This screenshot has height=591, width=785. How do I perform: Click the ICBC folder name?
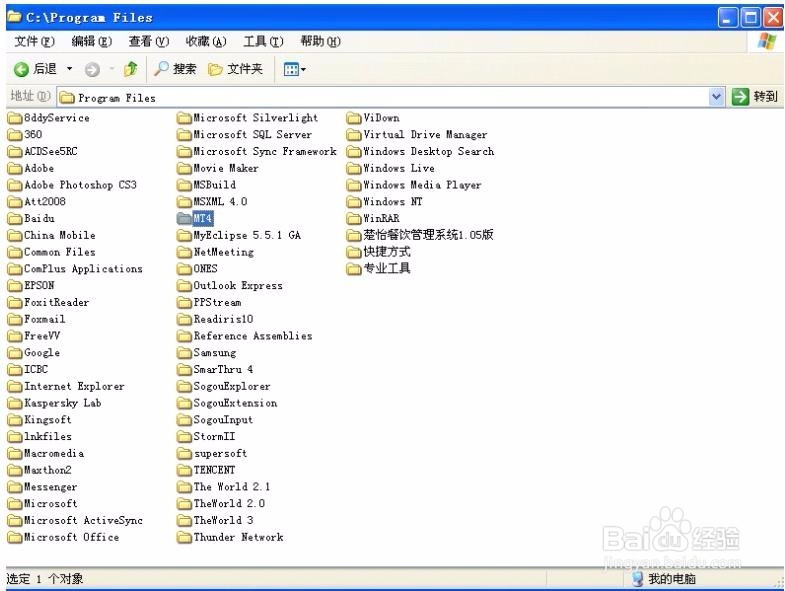pos(36,369)
